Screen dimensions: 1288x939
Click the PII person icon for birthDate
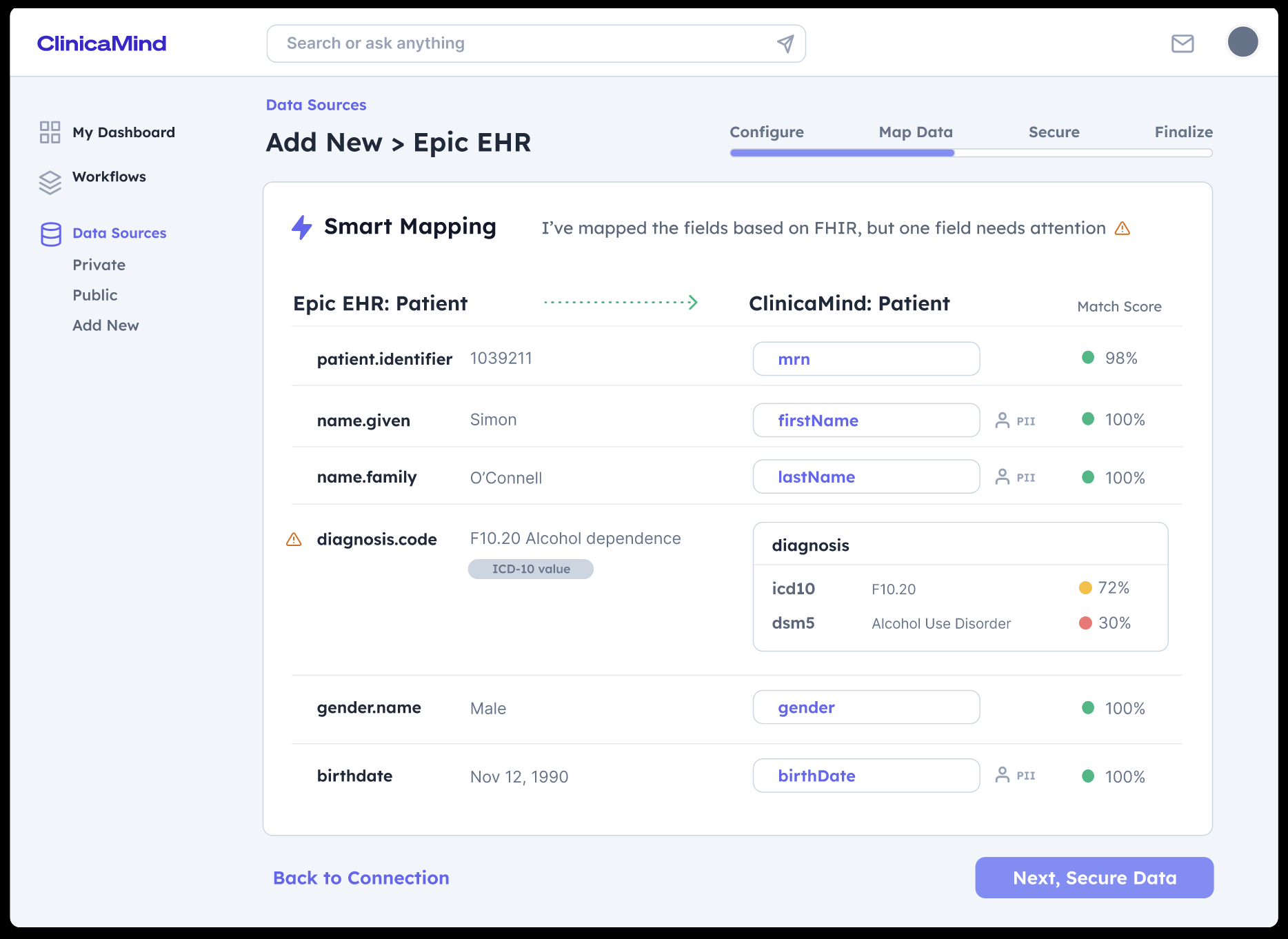coord(1003,775)
